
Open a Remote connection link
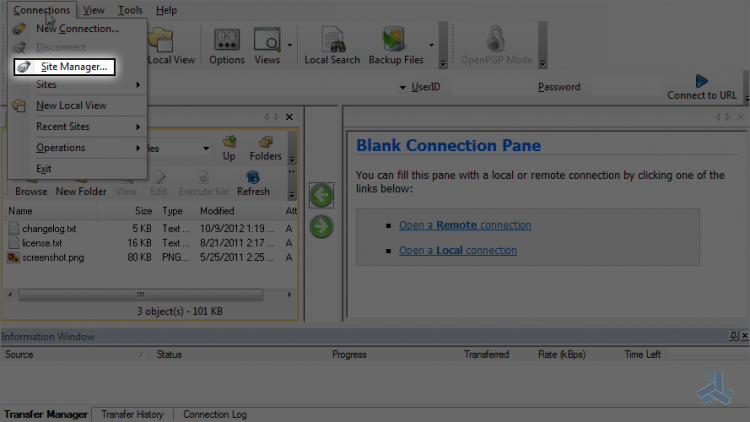[465, 225]
